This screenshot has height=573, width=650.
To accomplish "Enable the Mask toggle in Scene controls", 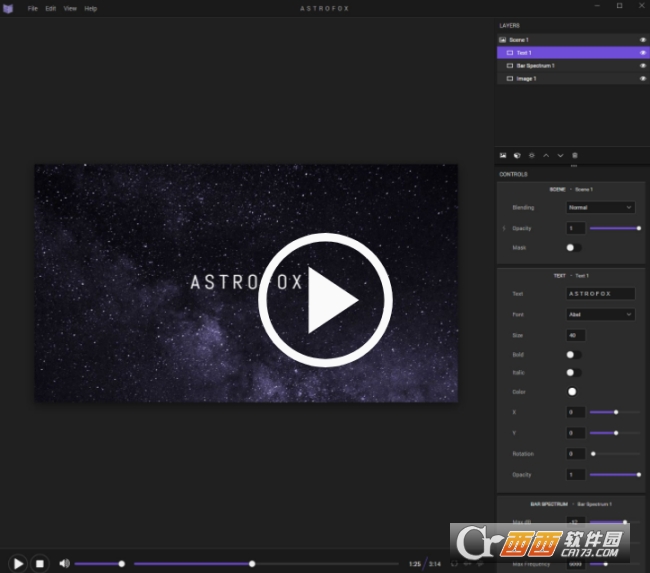I will click(x=573, y=247).
